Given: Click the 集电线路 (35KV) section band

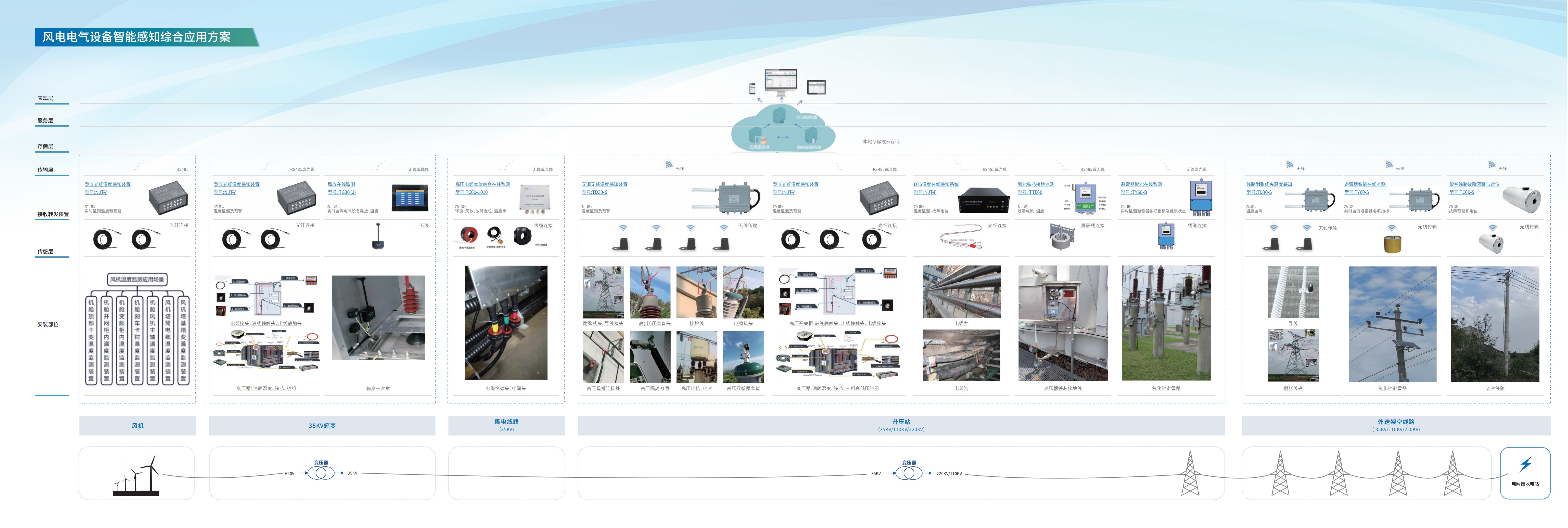Looking at the screenshot, I should (x=506, y=426).
